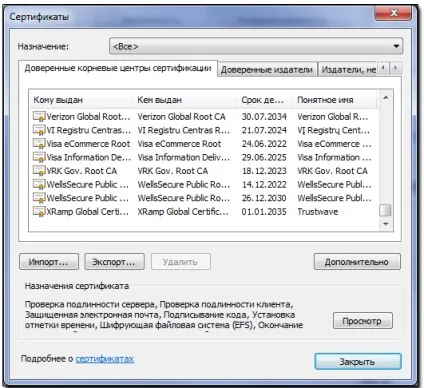Click the Экспорт… button

(x=114, y=262)
